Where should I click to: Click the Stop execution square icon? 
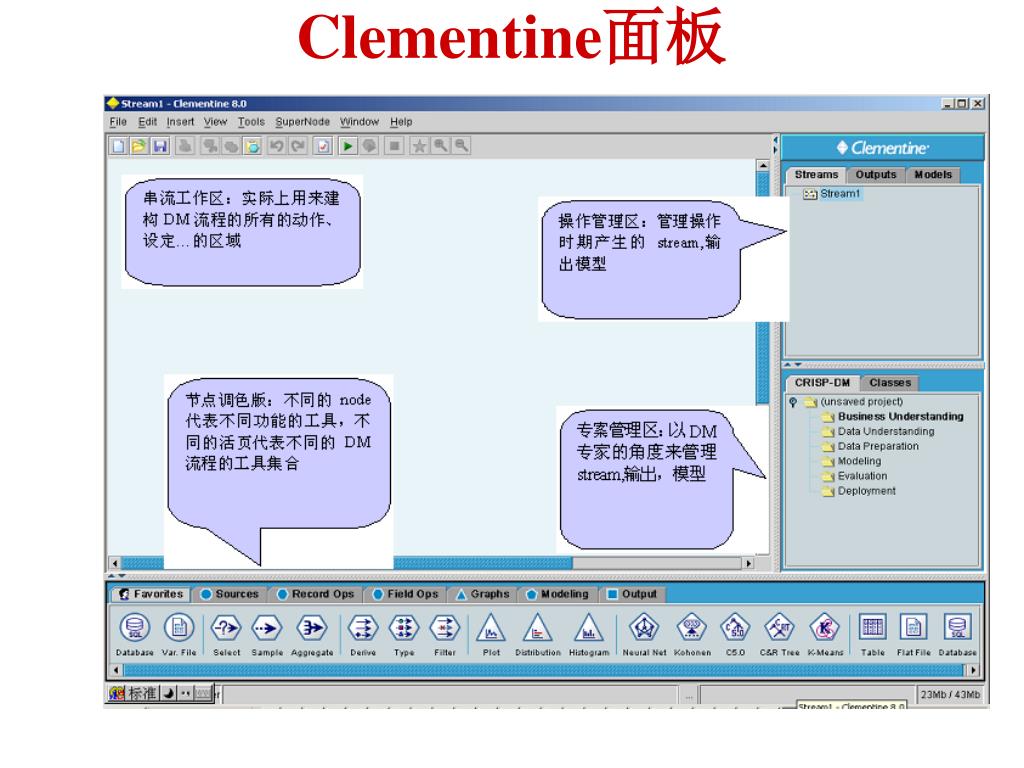[x=394, y=146]
